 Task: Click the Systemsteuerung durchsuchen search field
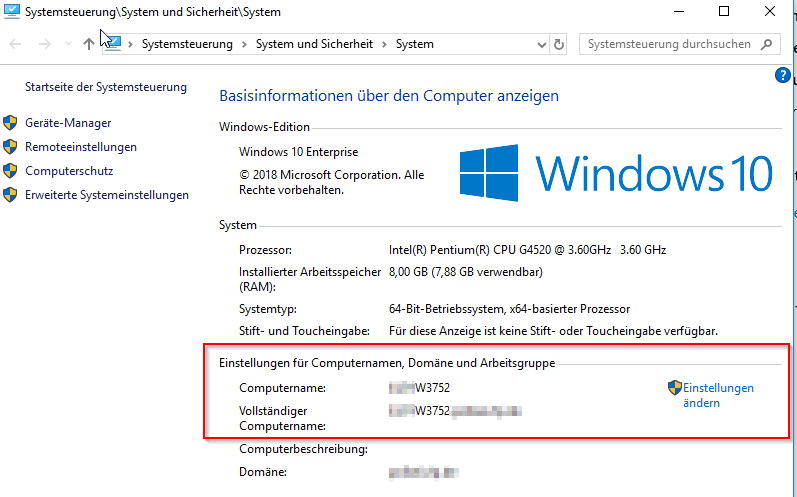(668, 44)
